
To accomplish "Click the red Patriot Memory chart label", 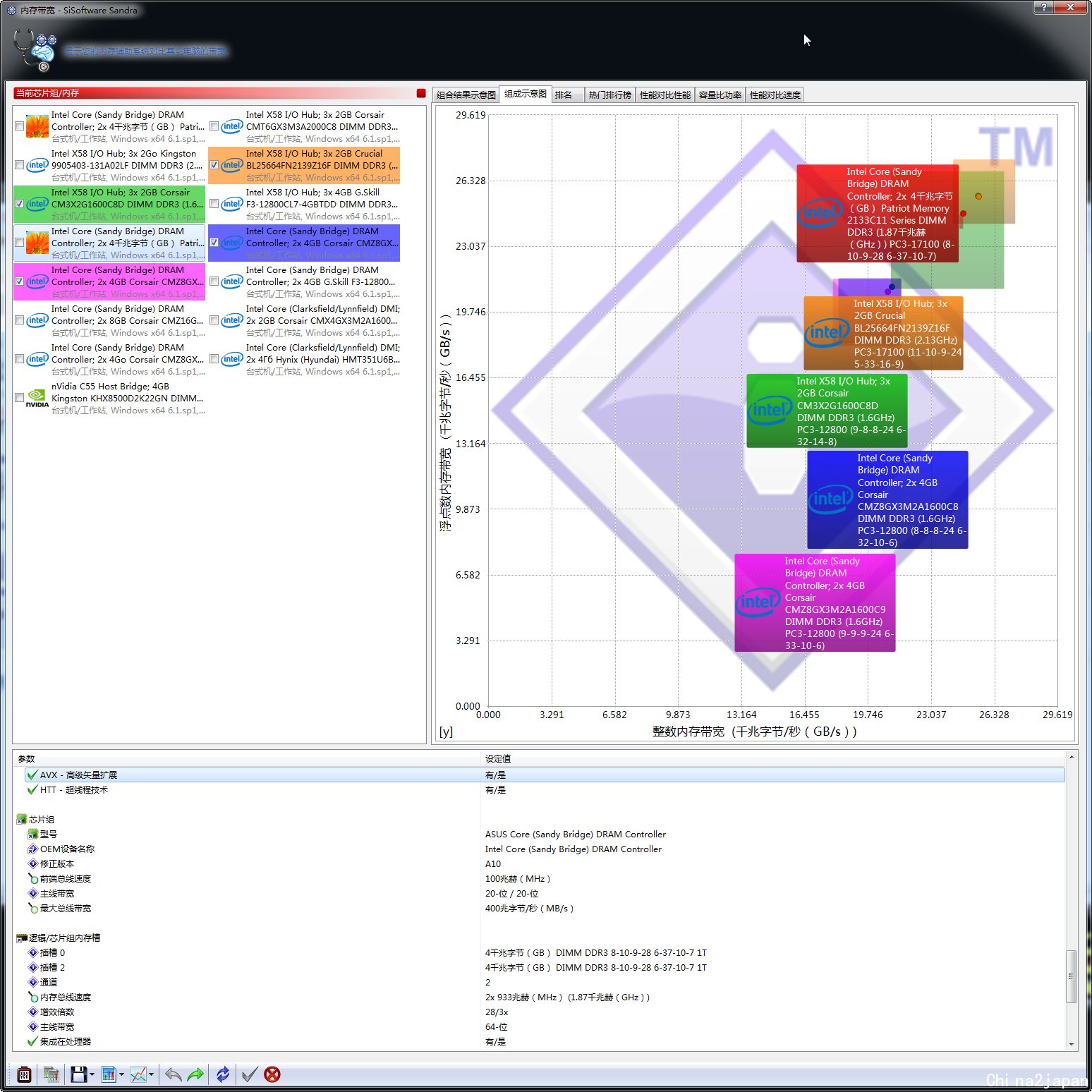I will coord(878,214).
